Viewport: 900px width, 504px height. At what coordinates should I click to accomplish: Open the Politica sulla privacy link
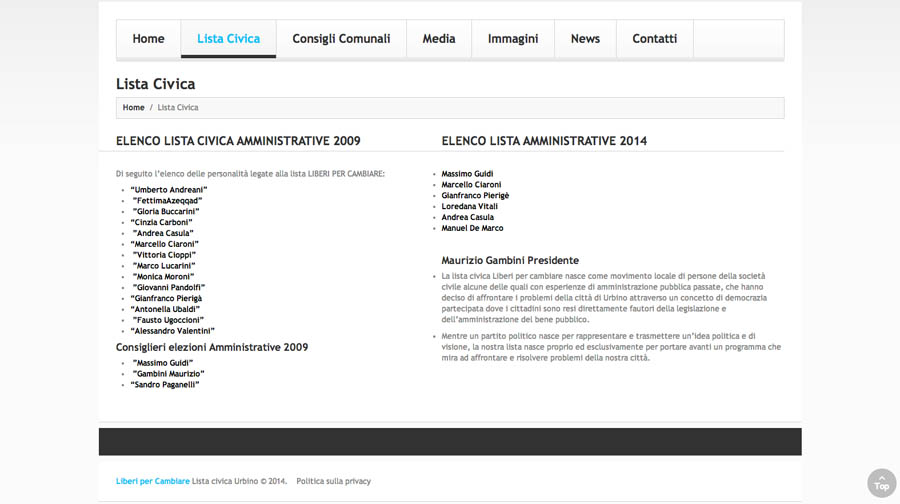coord(333,481)
